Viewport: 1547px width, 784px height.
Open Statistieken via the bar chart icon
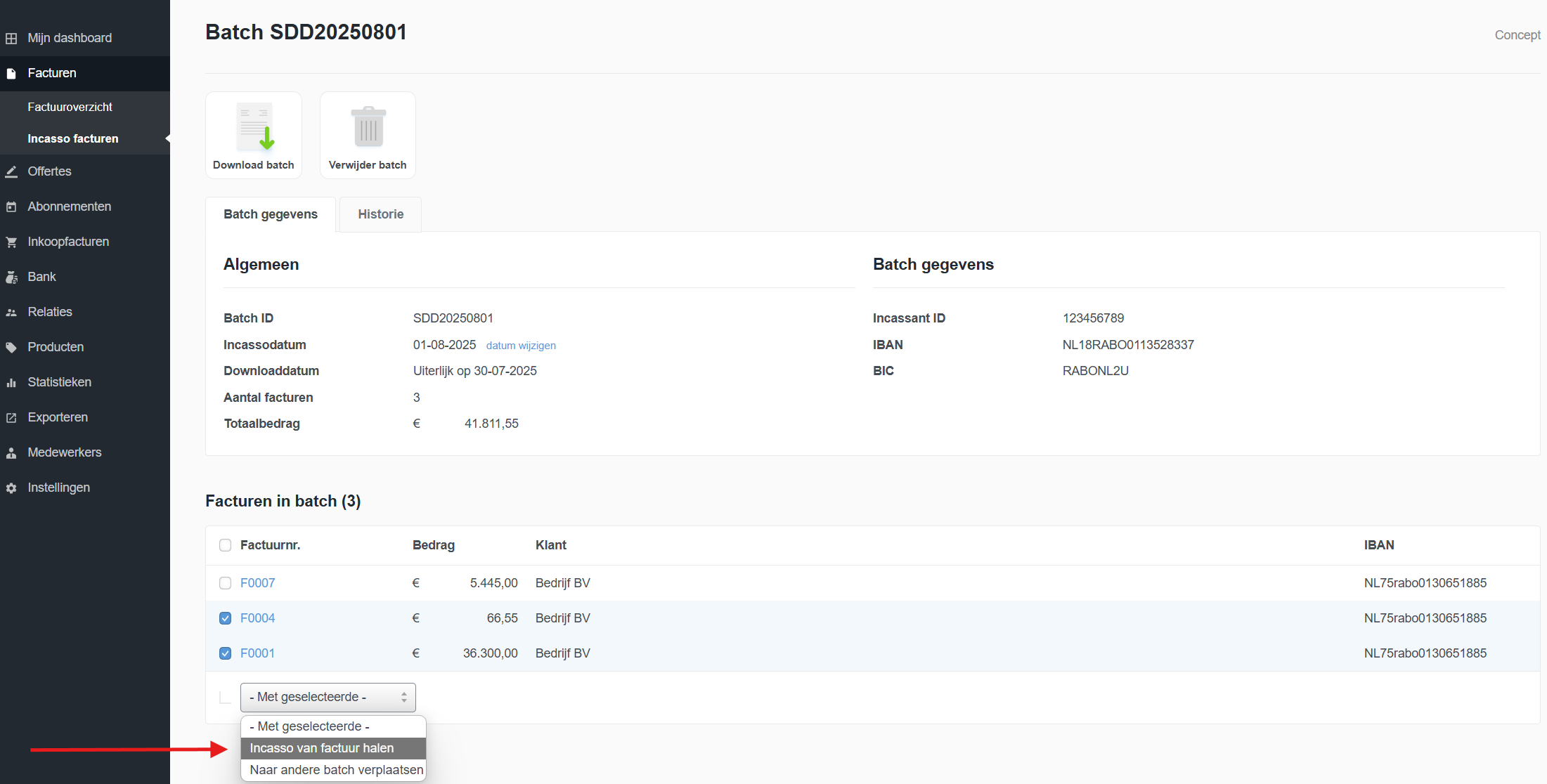[x=11, y=382]
